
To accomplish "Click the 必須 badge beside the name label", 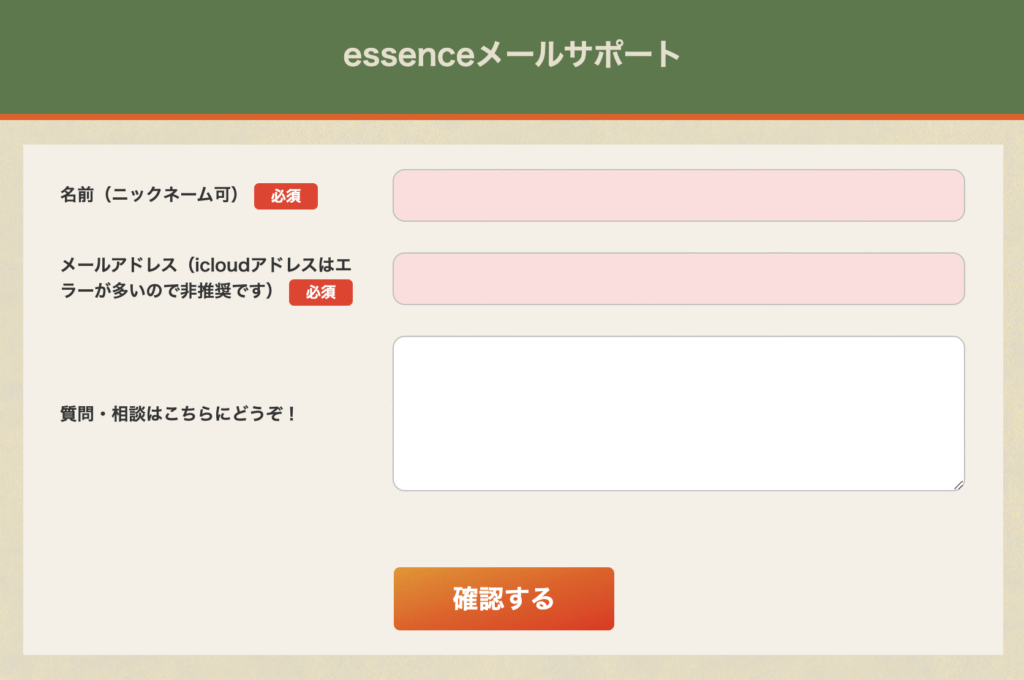I will (286, 196).
